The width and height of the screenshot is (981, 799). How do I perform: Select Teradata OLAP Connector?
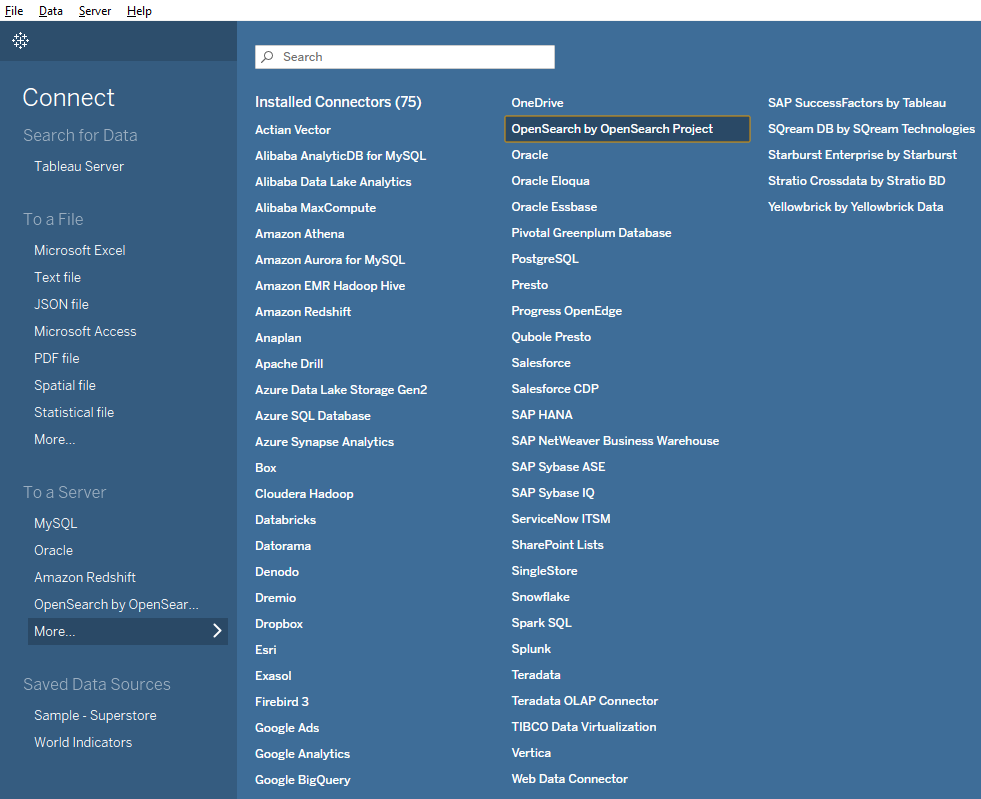(x=584, y=701)
